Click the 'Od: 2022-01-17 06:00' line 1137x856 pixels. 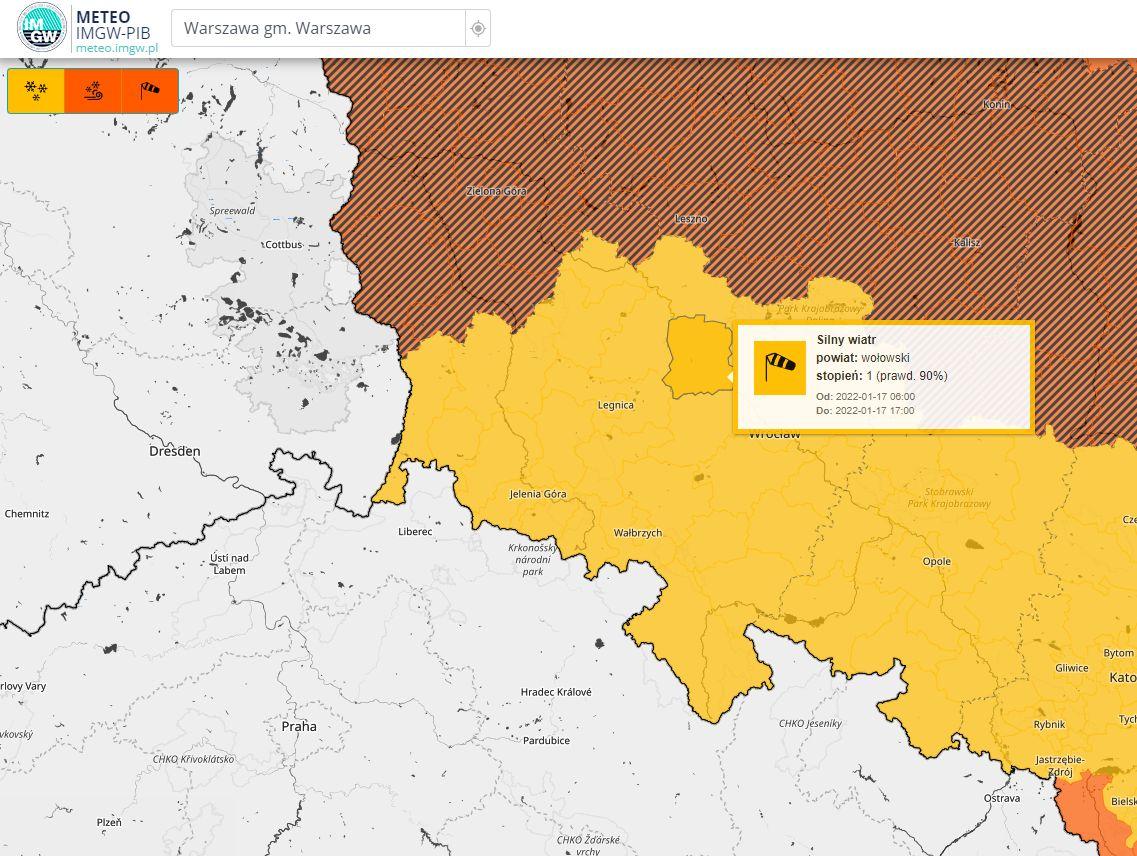tap(865, 397)
